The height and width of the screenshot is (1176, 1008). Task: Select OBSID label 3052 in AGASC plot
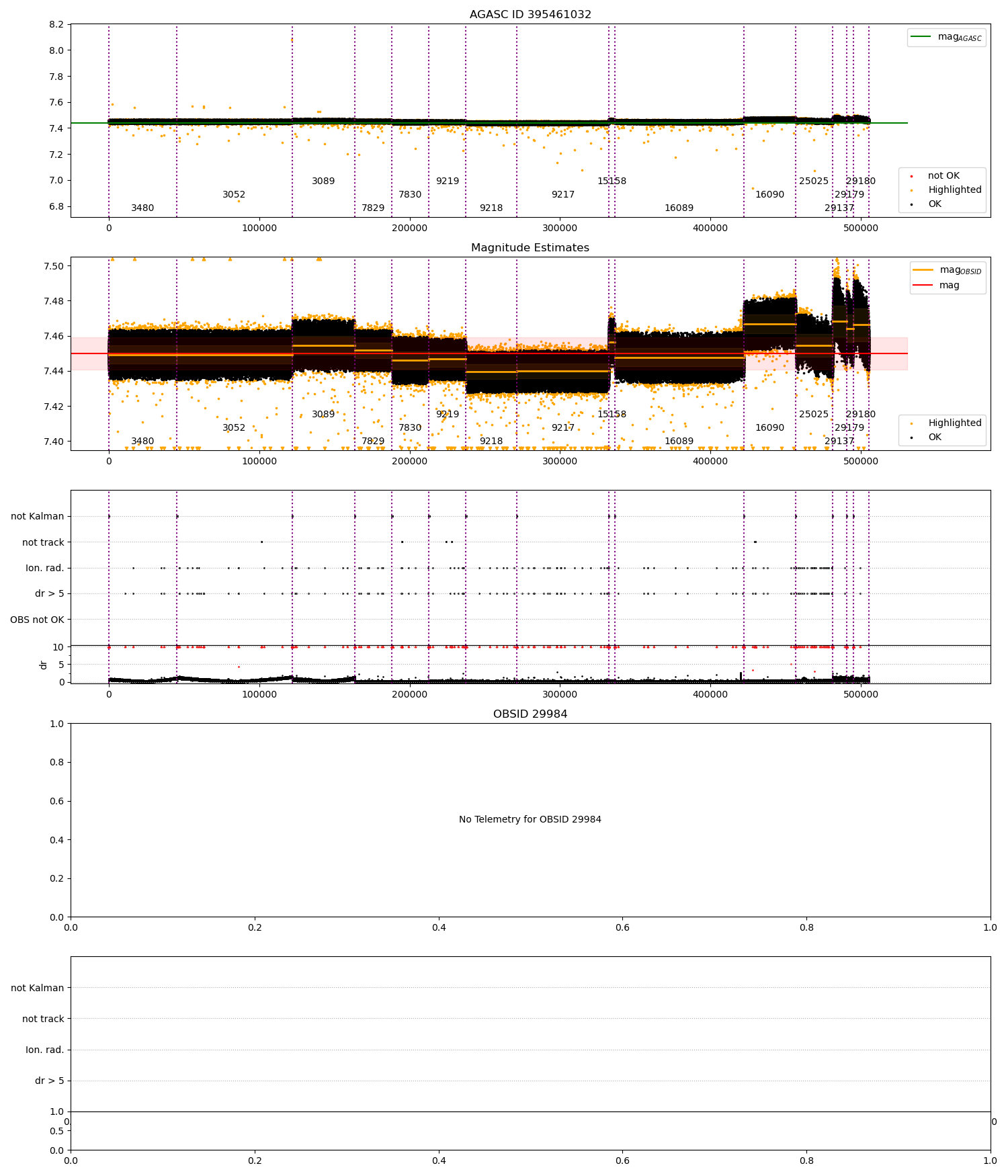pyautogui.click(x=234, y=195)
